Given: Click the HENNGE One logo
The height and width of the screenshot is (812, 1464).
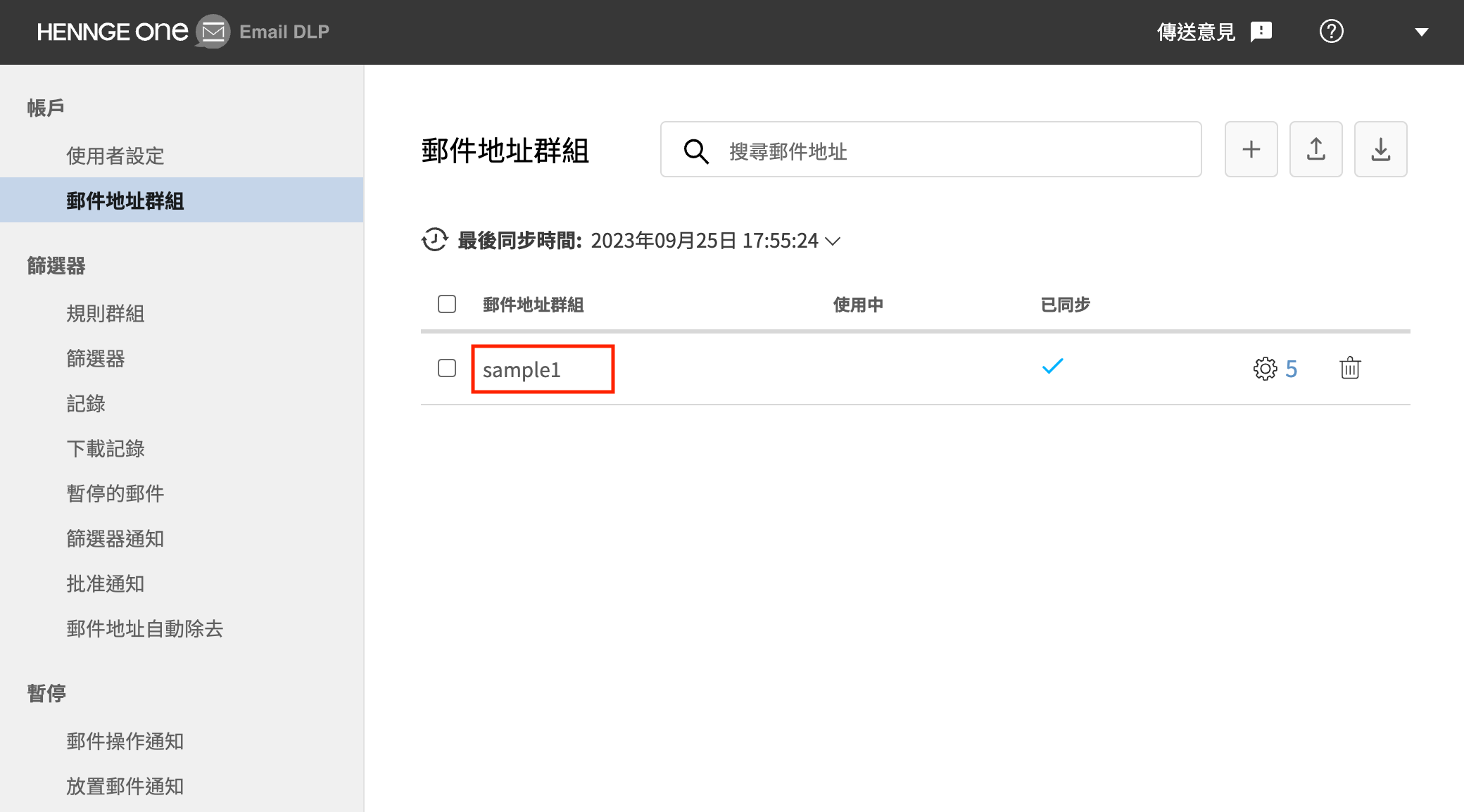Looking at the screenshot, I should point(113,32).
